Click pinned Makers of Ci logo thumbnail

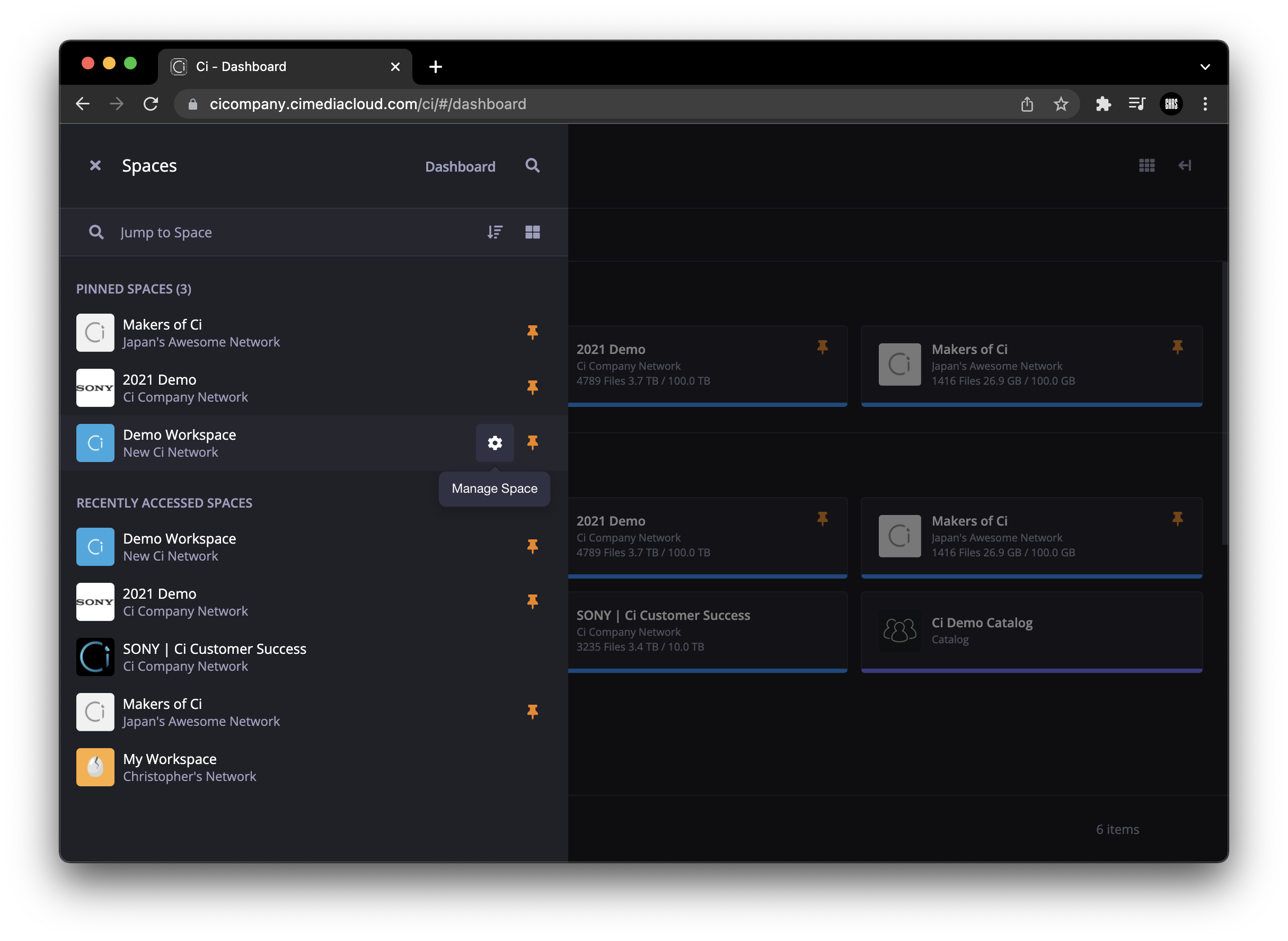pos(95,333)
